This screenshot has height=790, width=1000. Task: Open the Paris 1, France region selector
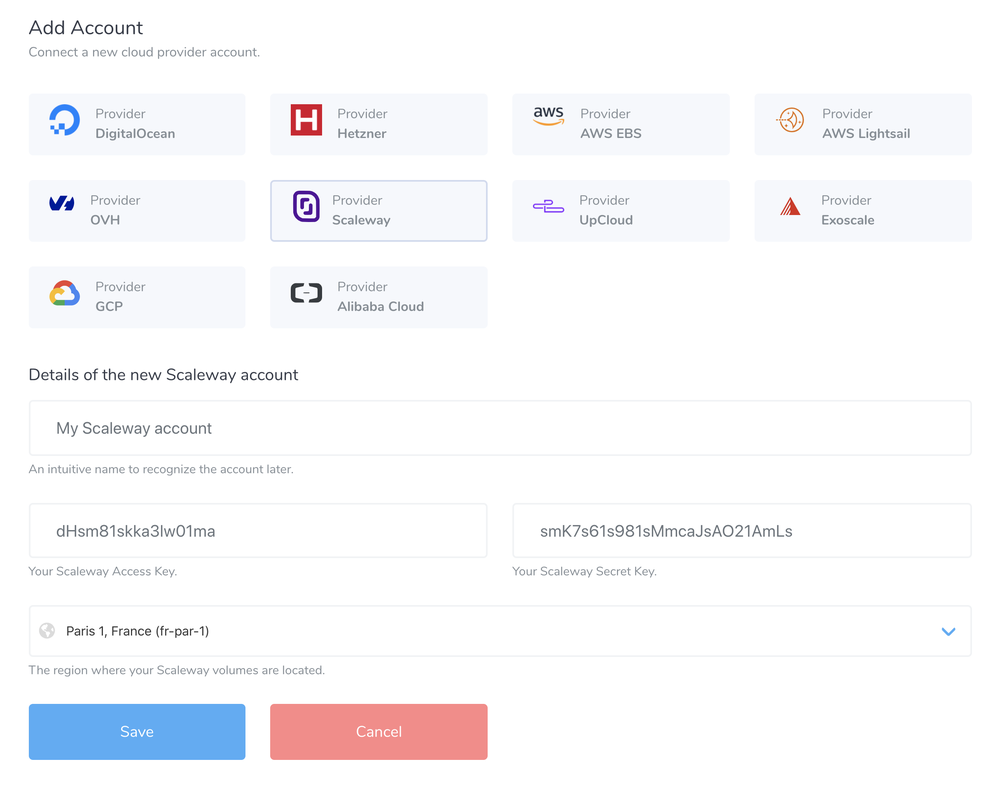[x=500, y=631]
